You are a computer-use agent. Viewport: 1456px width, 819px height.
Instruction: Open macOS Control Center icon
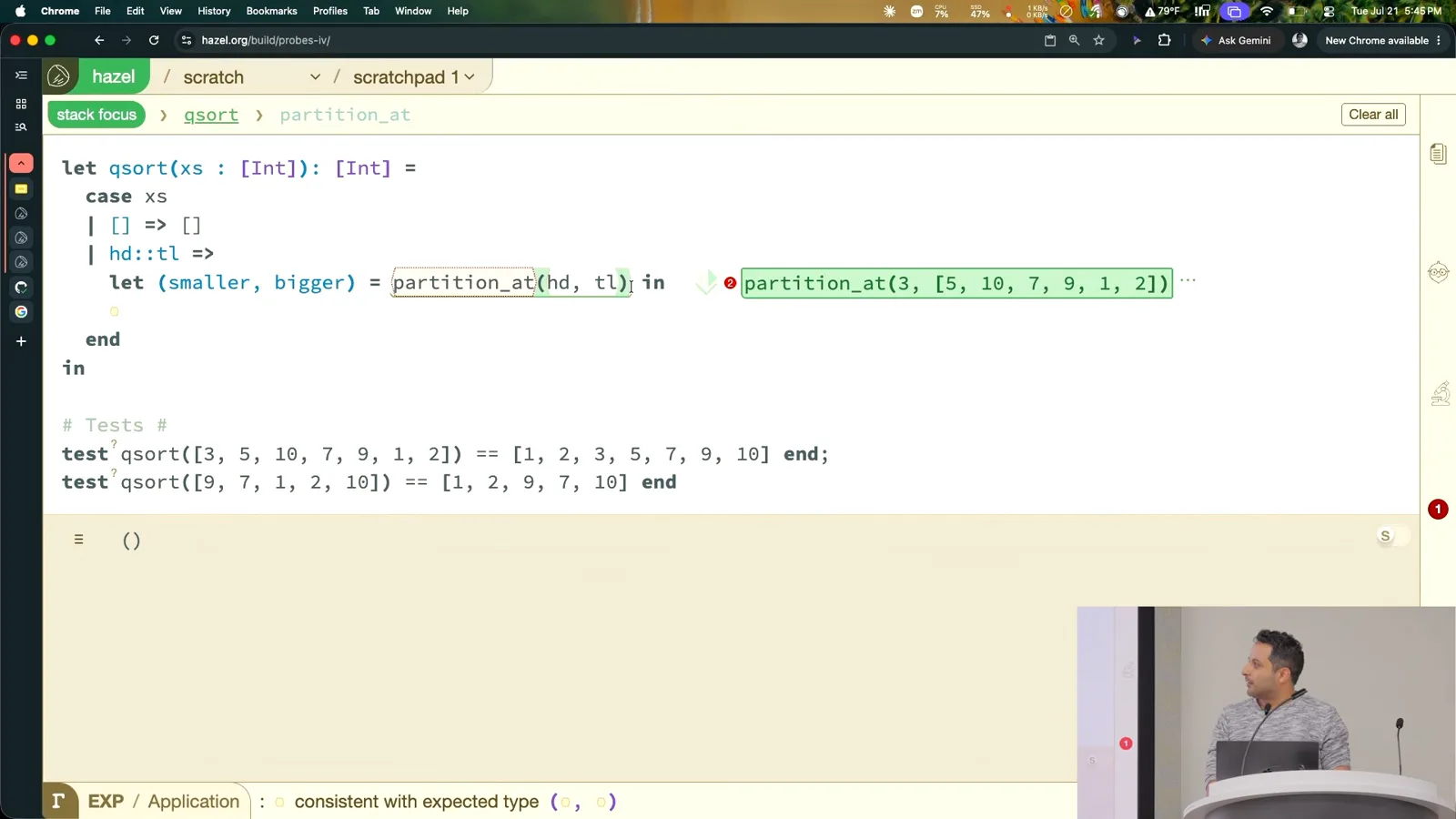[x=1329, y=11]
